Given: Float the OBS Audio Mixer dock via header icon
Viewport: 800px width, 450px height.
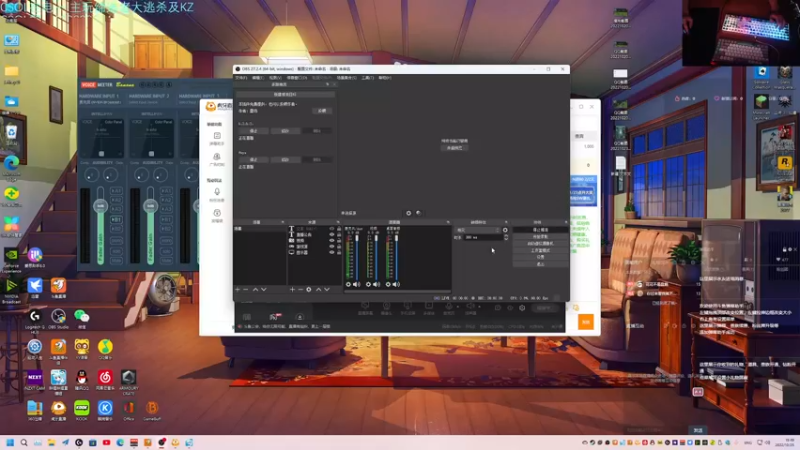Looking at the screenshot, I should (x=448, y=222).
